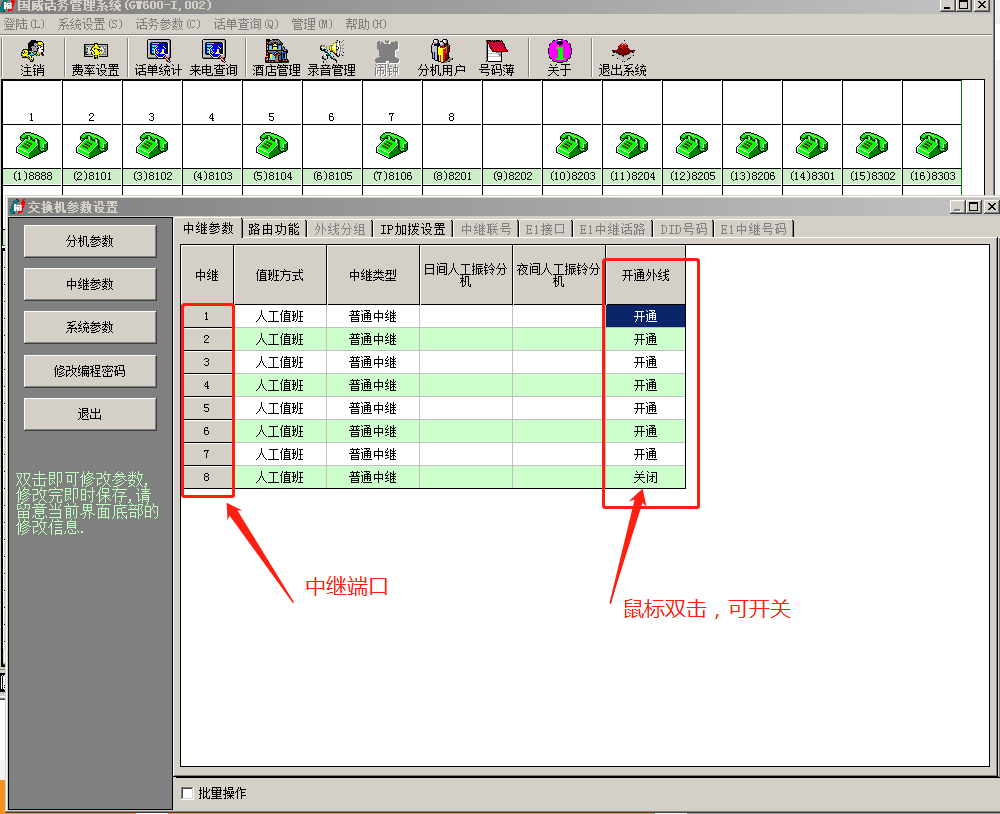
Task: Click 普通中继 cell in trunk row 7
Action: (x=373, y=454)
